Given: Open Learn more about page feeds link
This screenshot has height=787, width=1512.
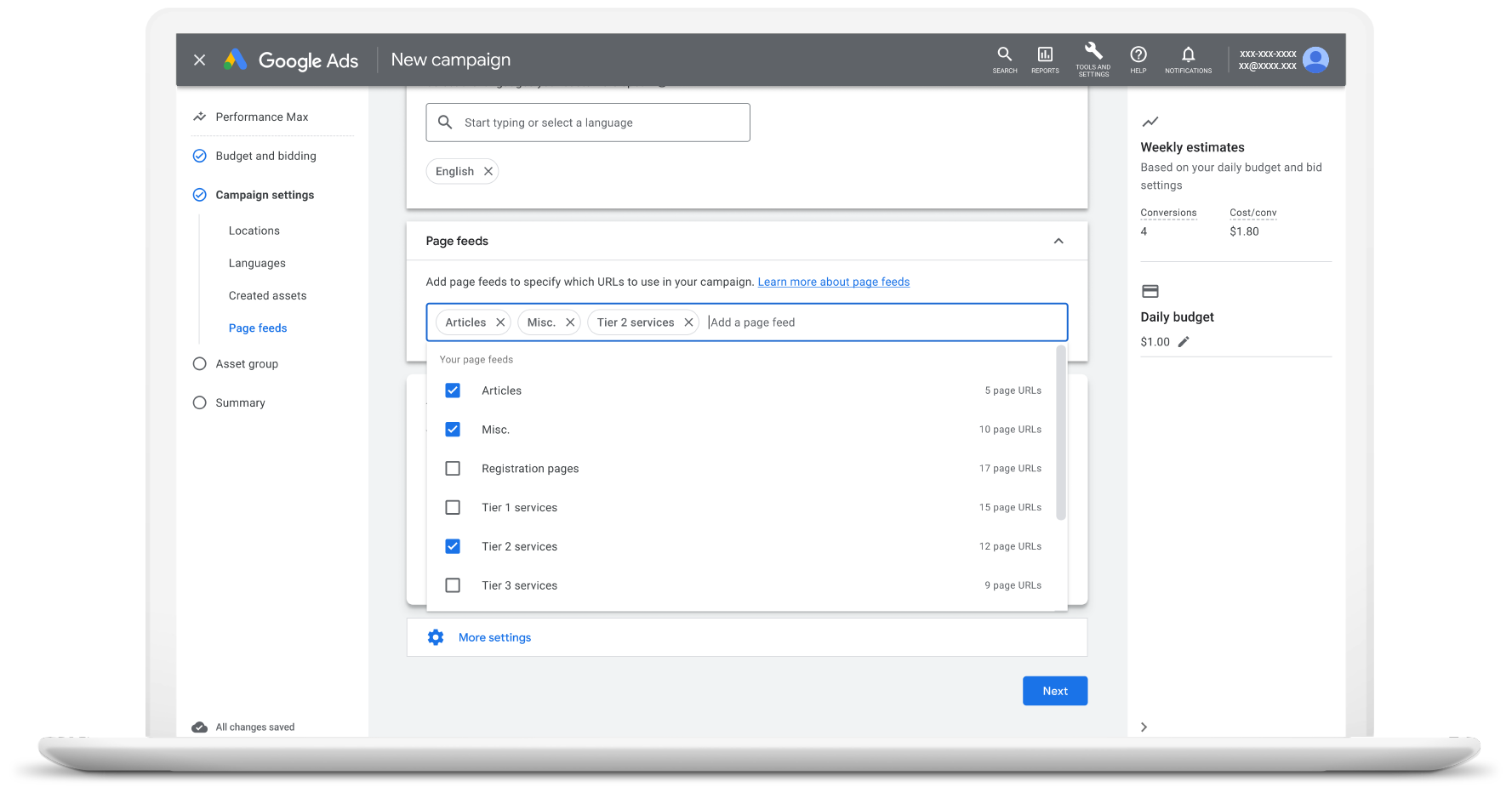Looking at the screenshot, I should tap(833, 282).
